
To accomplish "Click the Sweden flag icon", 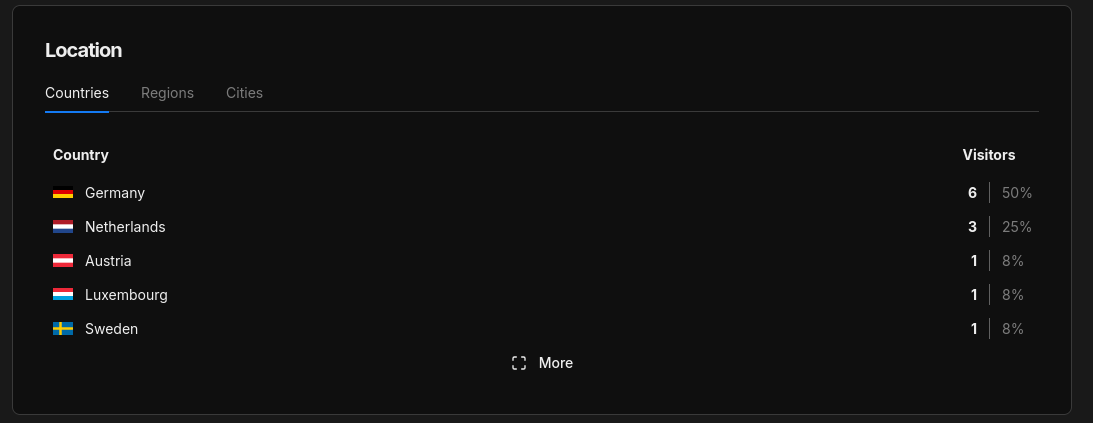I will click(63, 329).
